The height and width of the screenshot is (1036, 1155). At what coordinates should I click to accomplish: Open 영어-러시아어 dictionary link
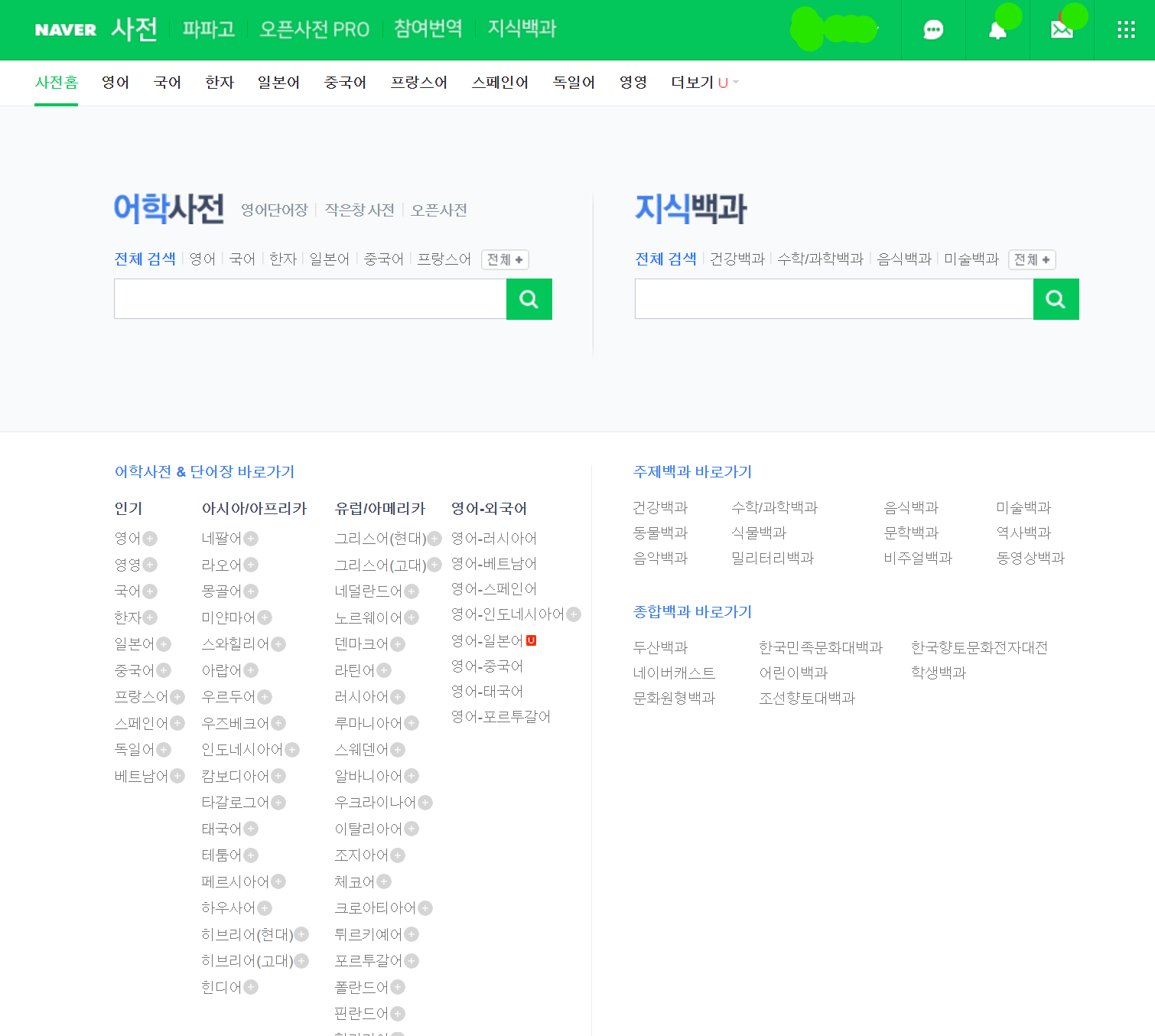pos(494,539)
